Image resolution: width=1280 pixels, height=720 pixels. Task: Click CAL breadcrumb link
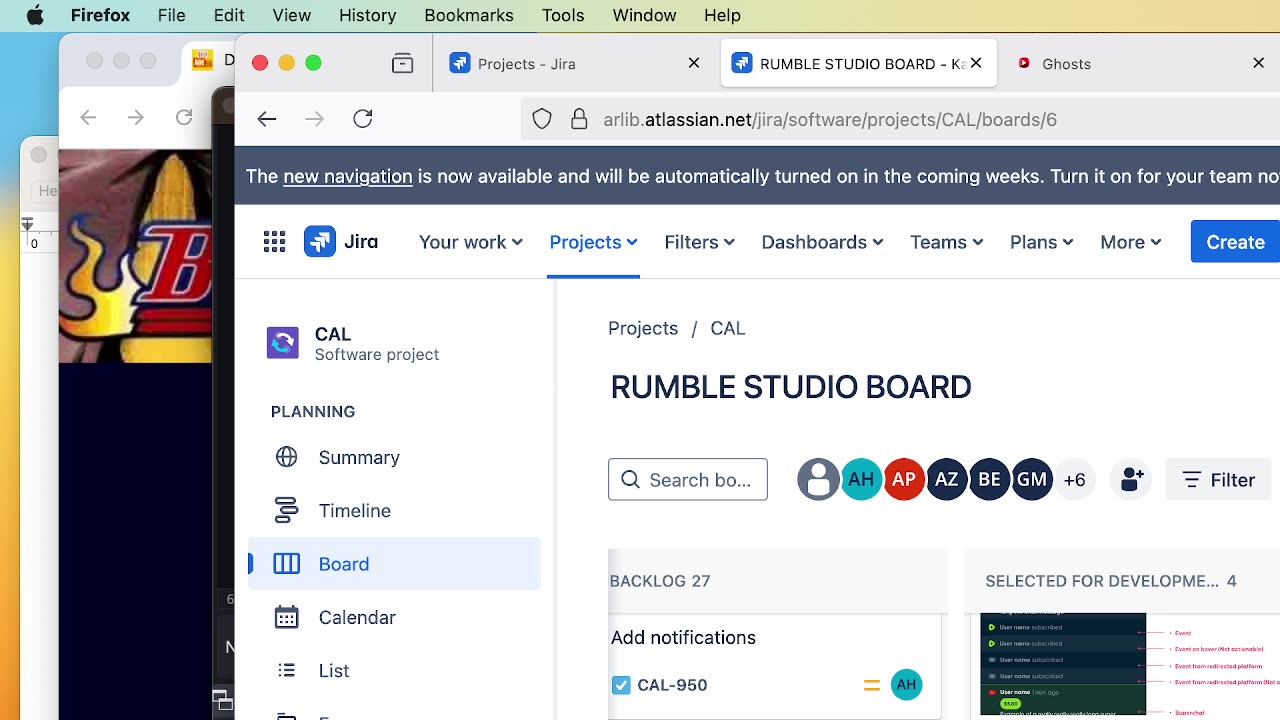click(728, 328)
